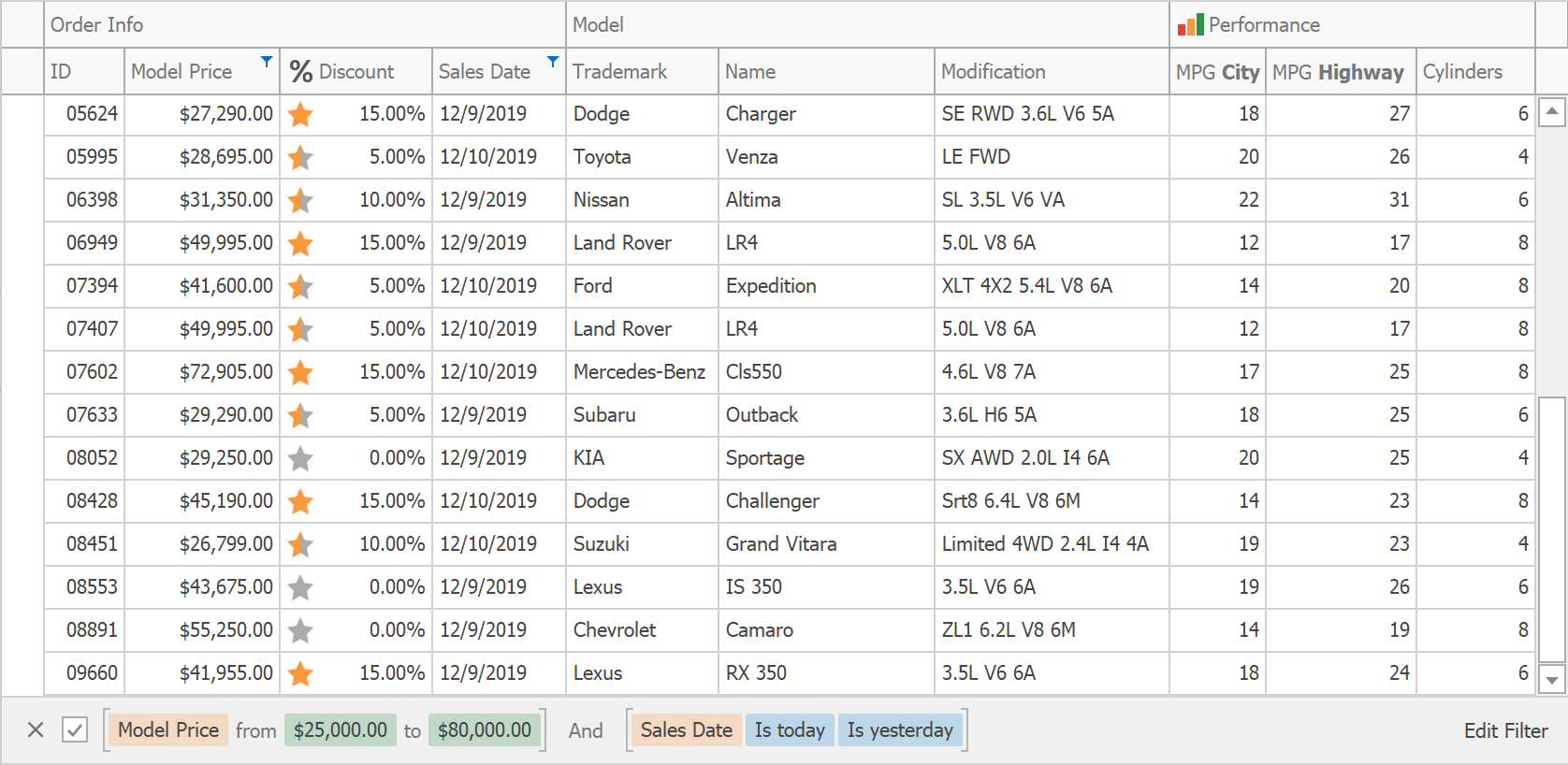Click the star icon in row 09660
The width and height of the screenshot is (1568, 765).
[x=300, y=673]
